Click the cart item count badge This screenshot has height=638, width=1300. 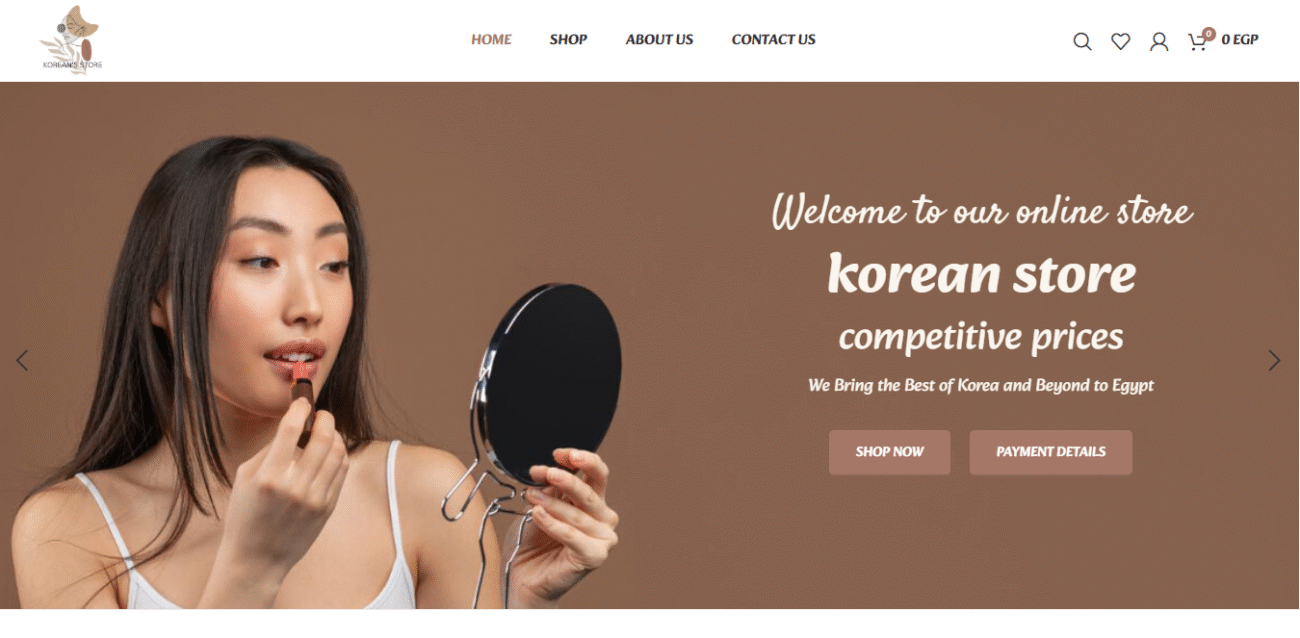coord(1208,34)
